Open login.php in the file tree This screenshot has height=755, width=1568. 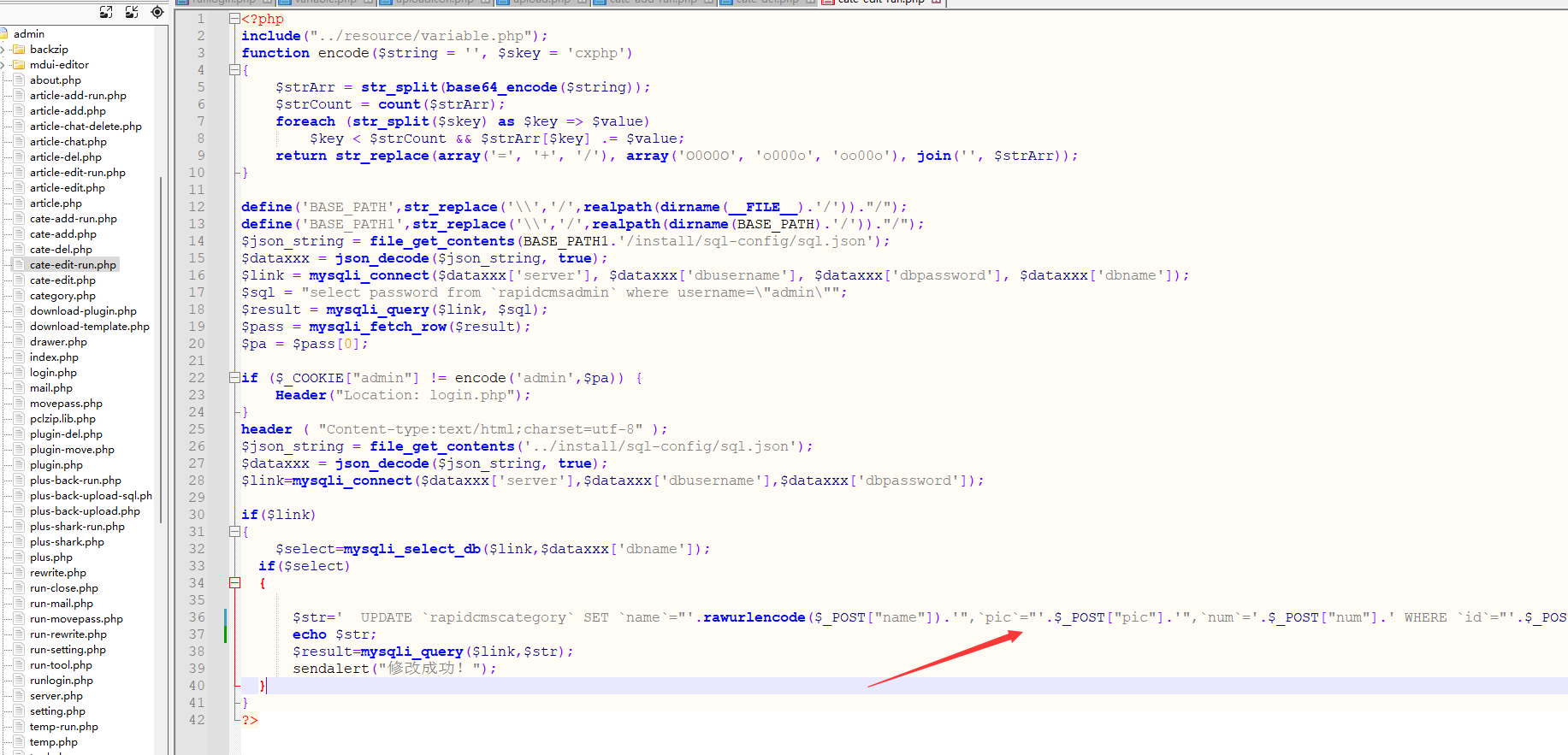point(53,373)
